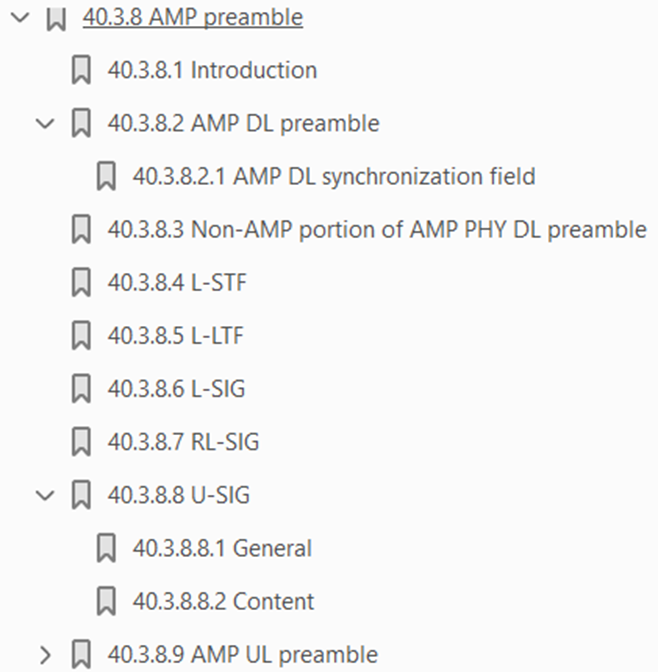Click bookmark icon of 40.3.8.2 AMP DL preamble
Image resolution: width=658 pixels, height=672 pixels.
pos(82,124)
